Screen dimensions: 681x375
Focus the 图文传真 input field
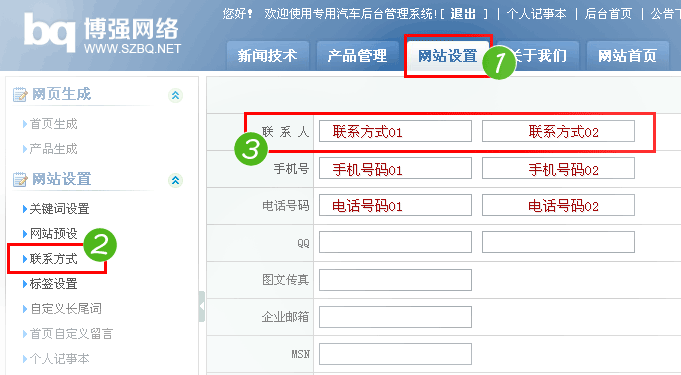395,280
